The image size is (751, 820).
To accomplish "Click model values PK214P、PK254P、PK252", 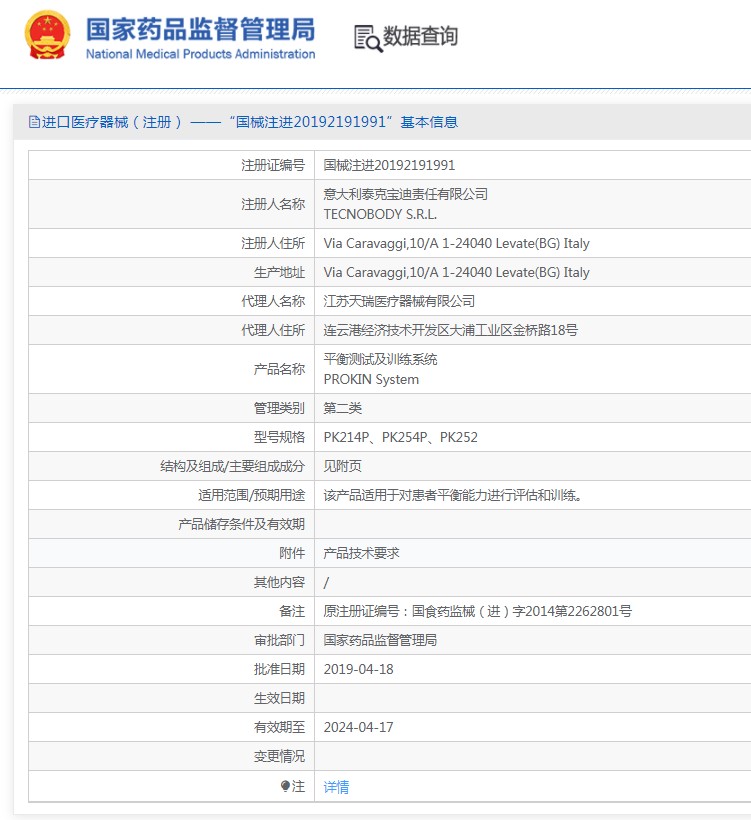I will tap(401, 437).
